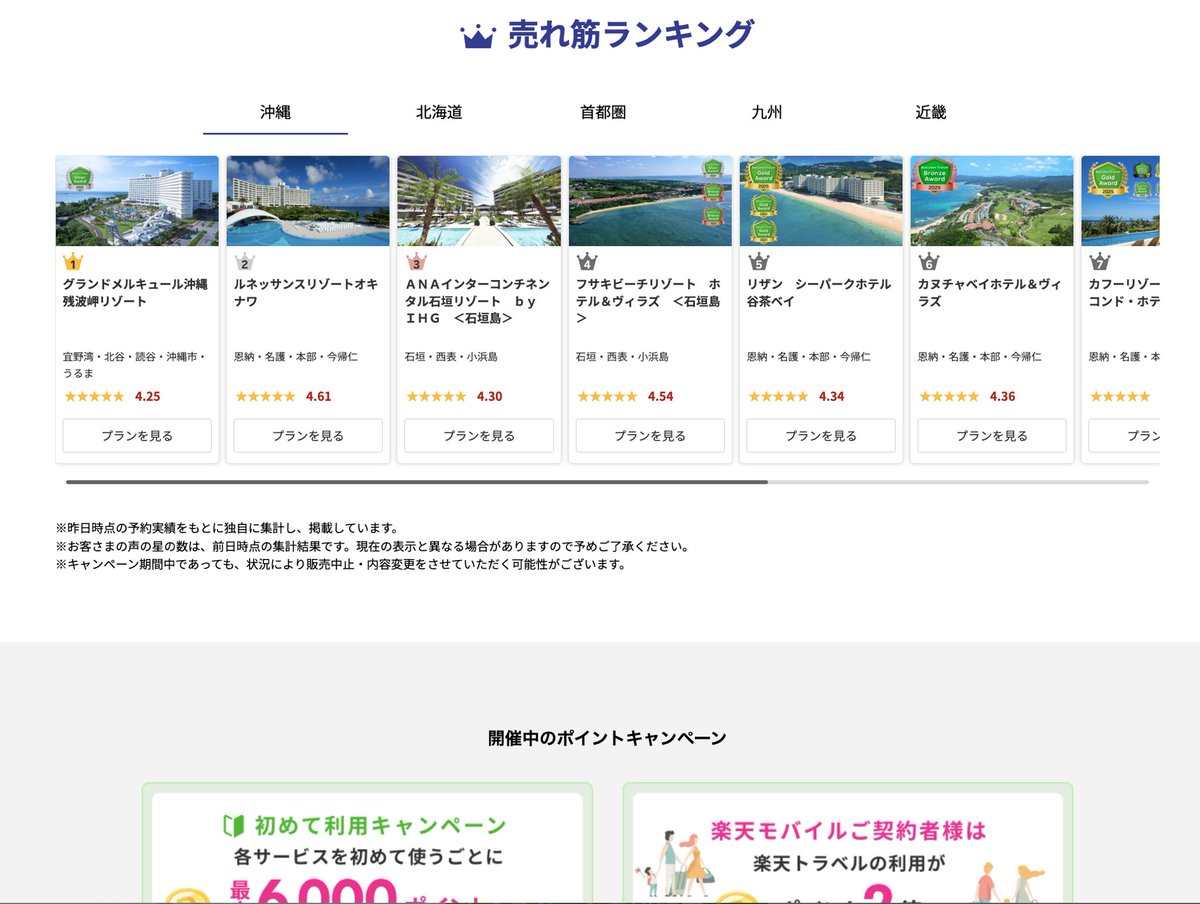The height and width of the screenshot is (904, 1200).
Task: Select the 沖縄 region tab
Action: tap(275, 113)
